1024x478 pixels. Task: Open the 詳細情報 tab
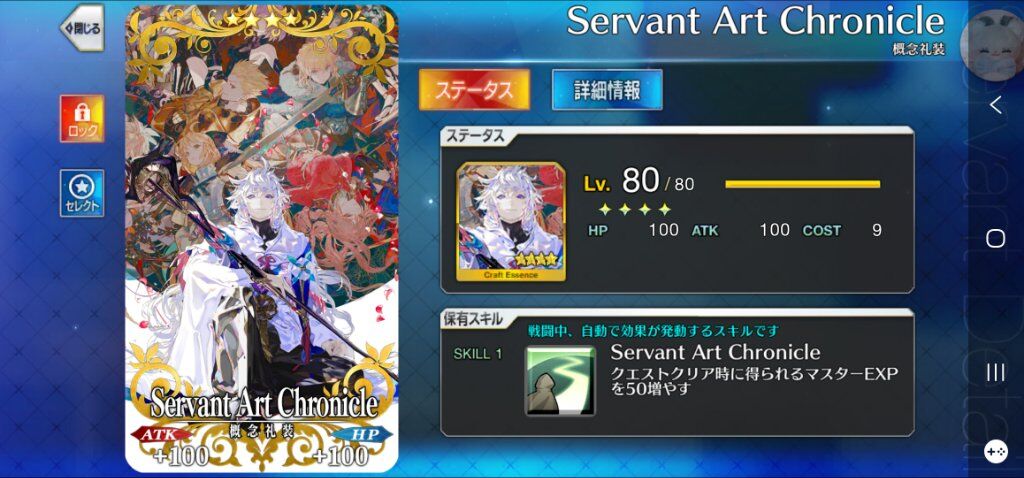(607, 89)
